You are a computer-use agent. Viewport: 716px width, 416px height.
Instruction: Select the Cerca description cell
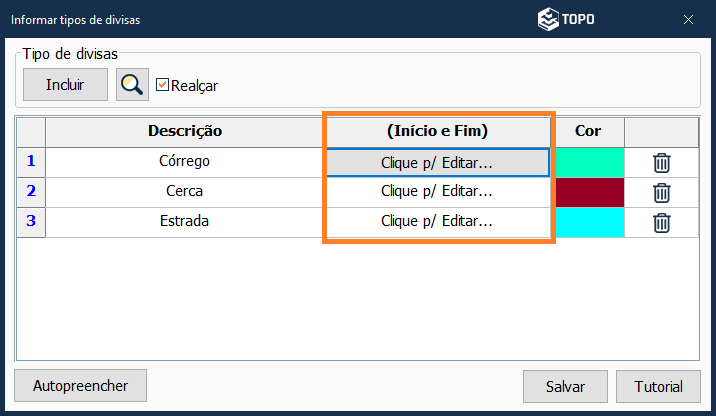(184, 192)
